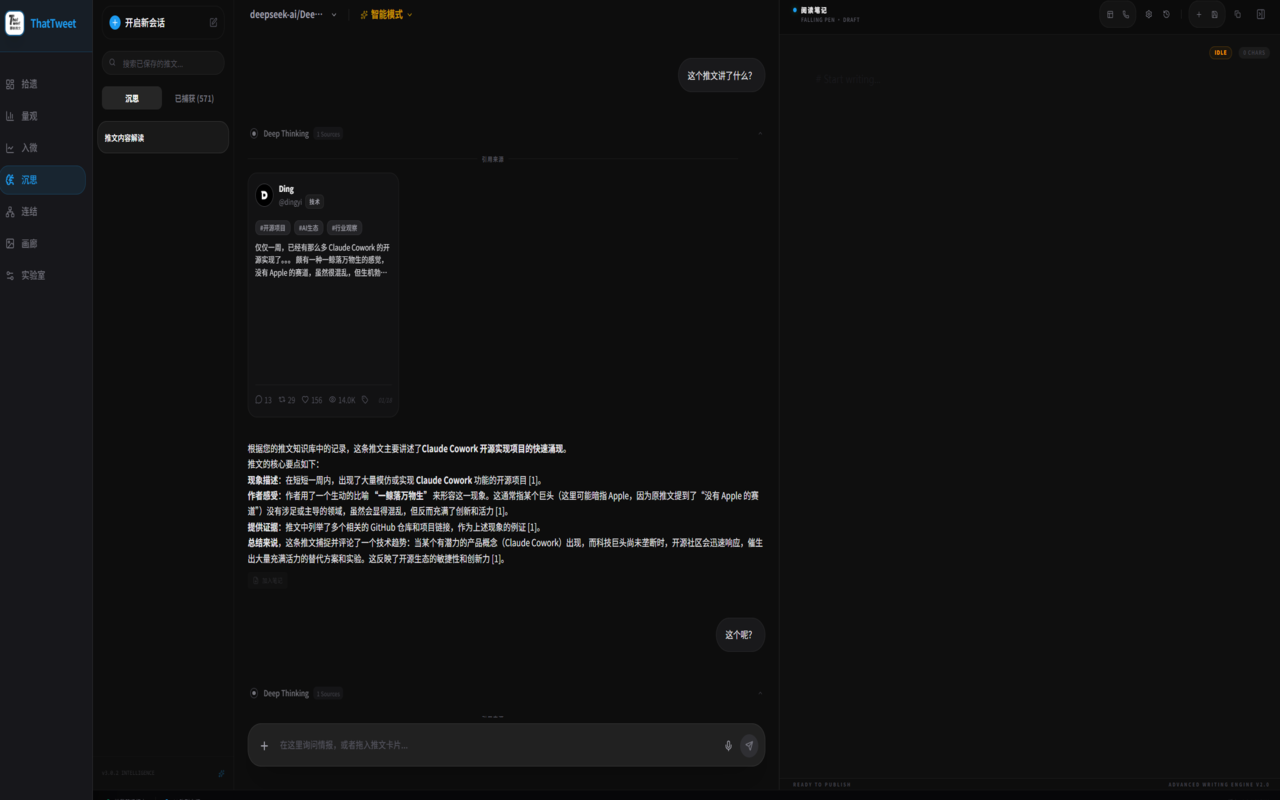Click the views eye icon showing 14.0K

[333, 400]
